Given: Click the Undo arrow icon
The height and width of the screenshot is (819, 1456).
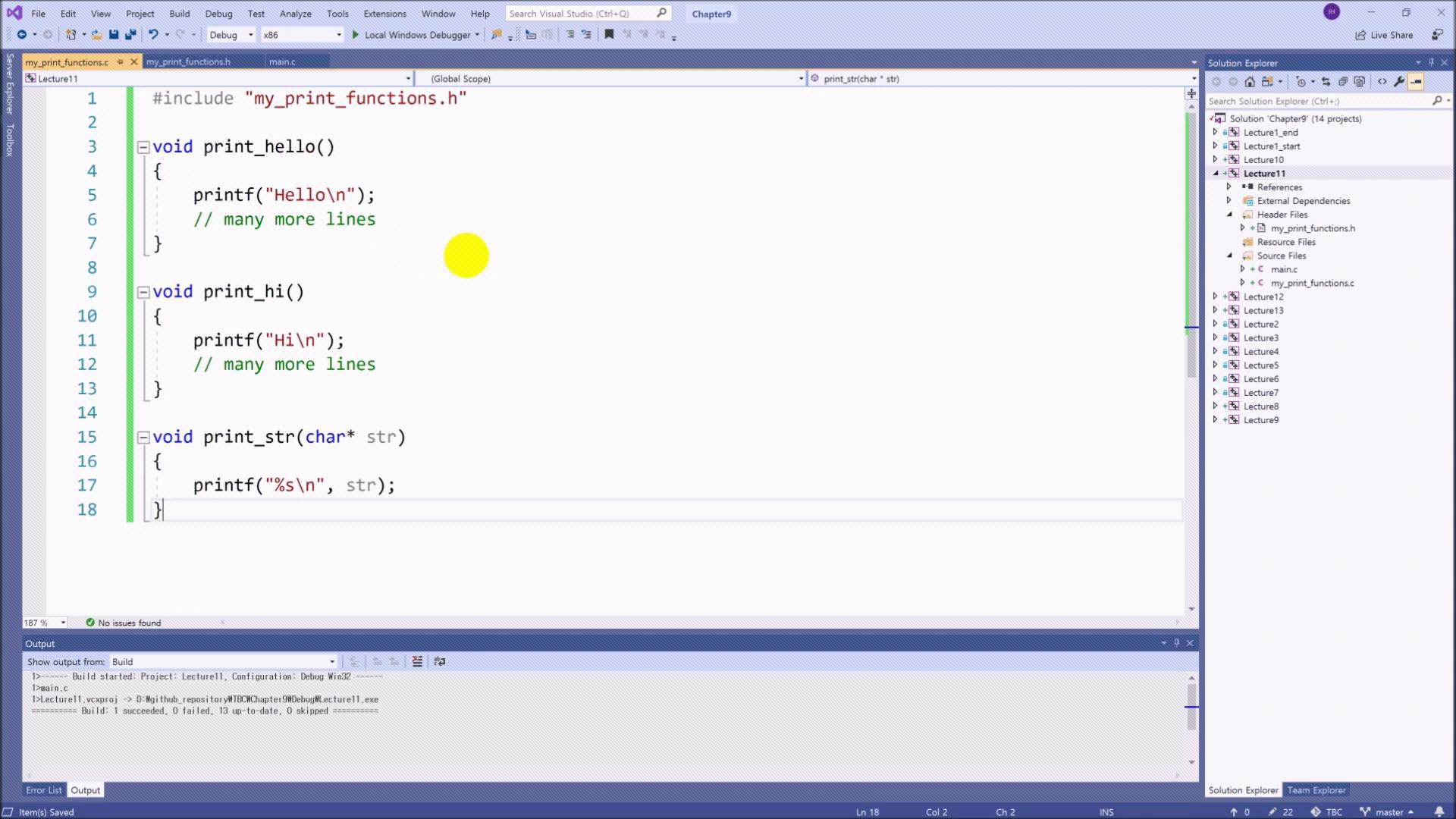Looking at the screenshot, I should (153, 35).
